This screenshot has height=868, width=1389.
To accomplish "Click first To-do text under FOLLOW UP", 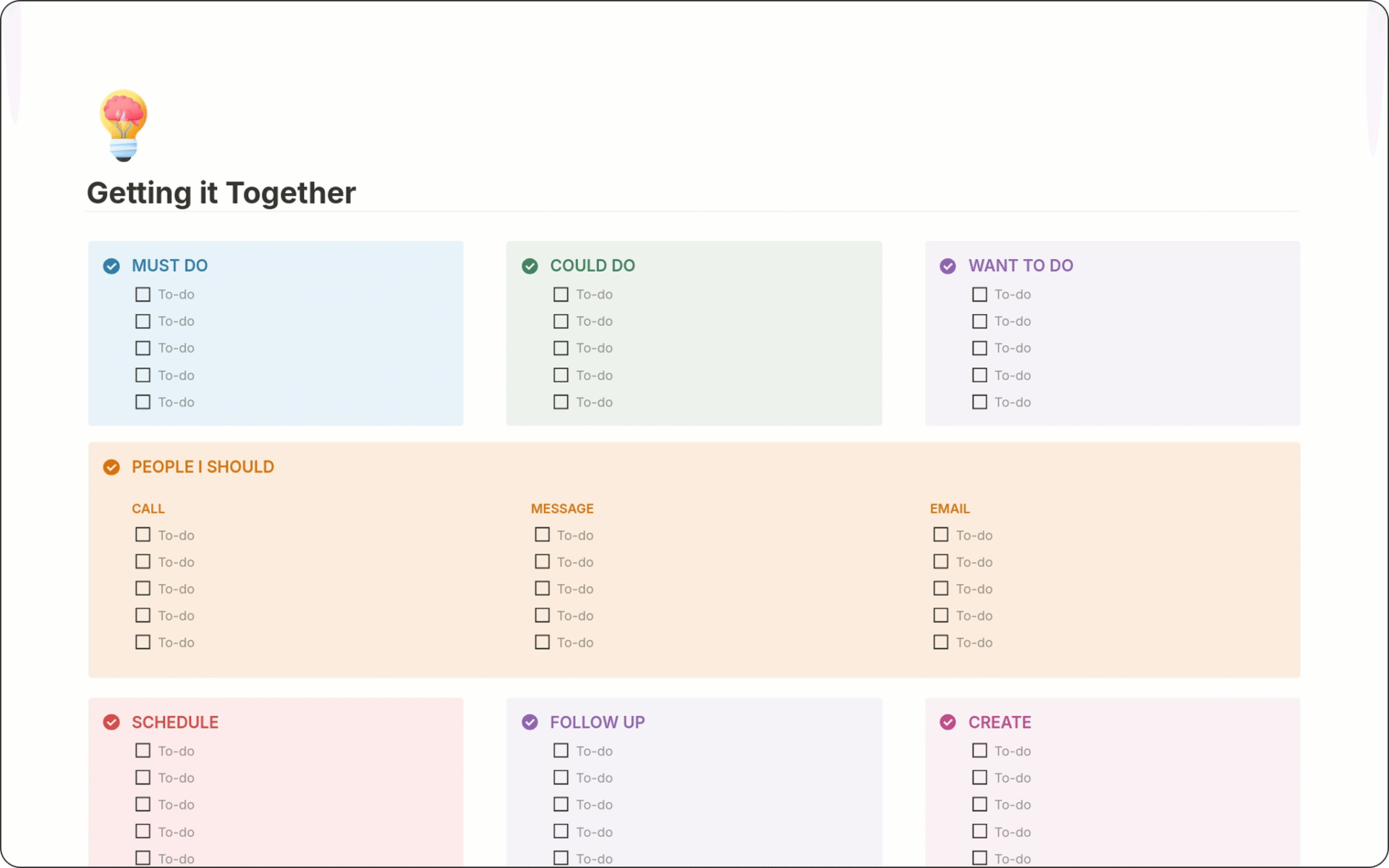I will 595,751.
